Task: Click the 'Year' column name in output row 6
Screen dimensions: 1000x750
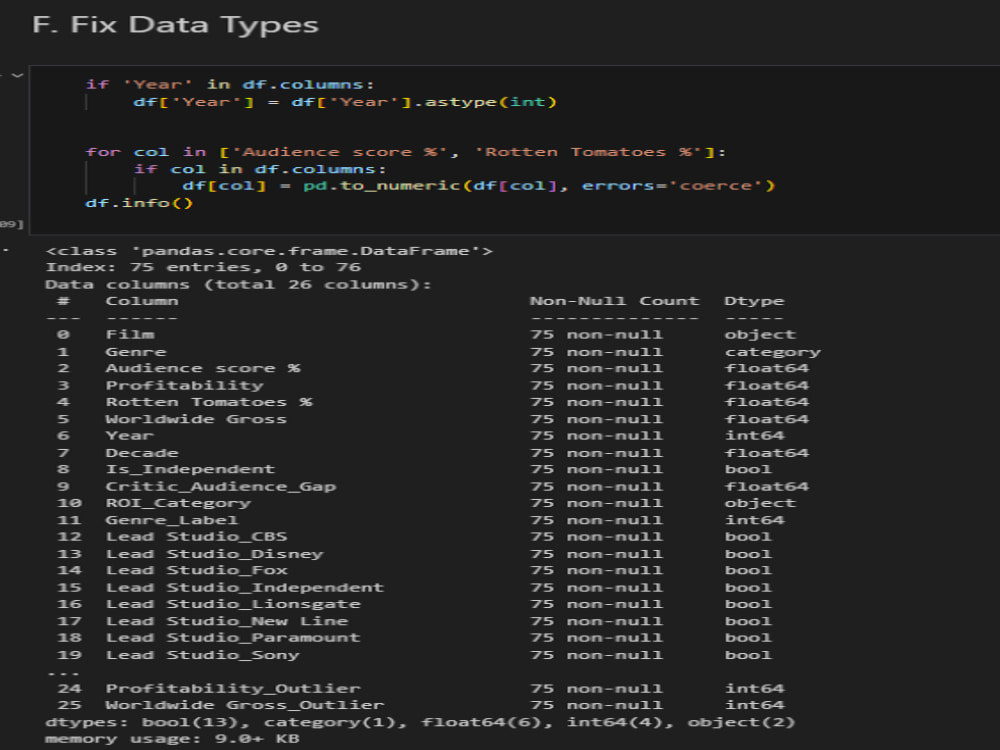Action: pyautogui.click(x=130, y=436)
